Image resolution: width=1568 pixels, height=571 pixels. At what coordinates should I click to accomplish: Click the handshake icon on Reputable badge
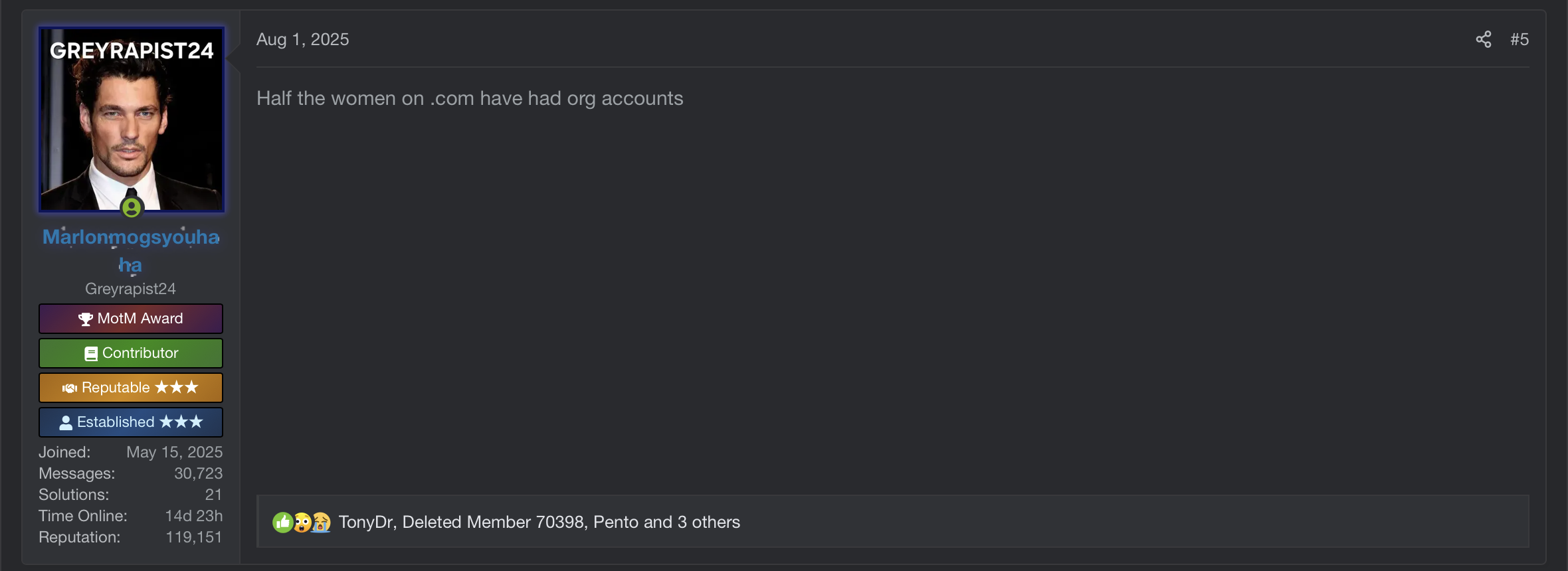[70, 388]
